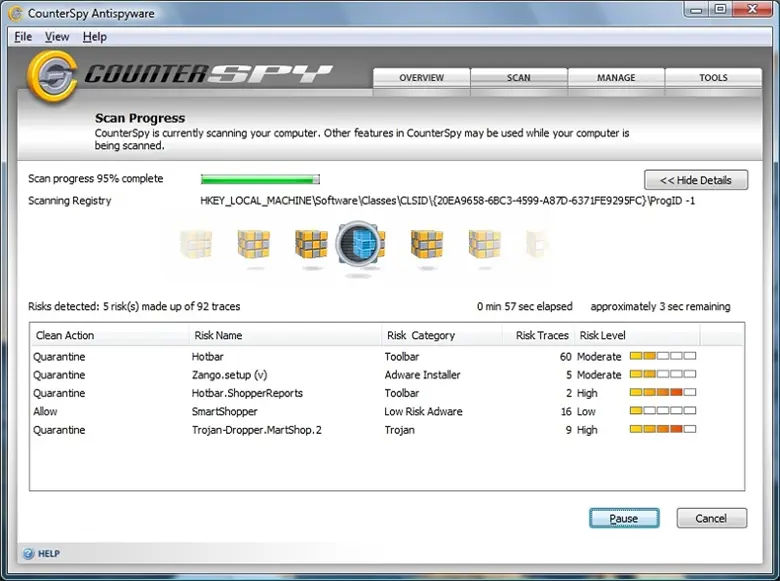Screen dimensions: 780x581
Task: Click the Moderate level text for Zango.setup
Action: pos(599,375)
